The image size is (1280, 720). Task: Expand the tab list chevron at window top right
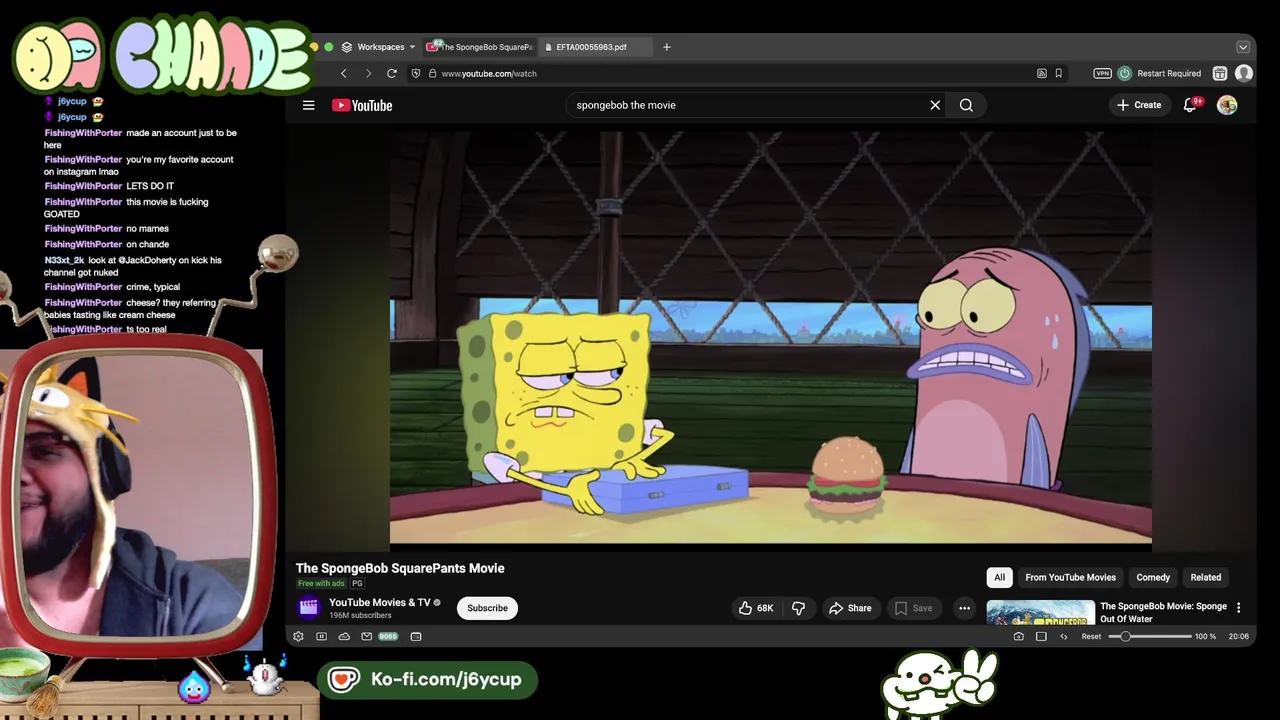1243,47
